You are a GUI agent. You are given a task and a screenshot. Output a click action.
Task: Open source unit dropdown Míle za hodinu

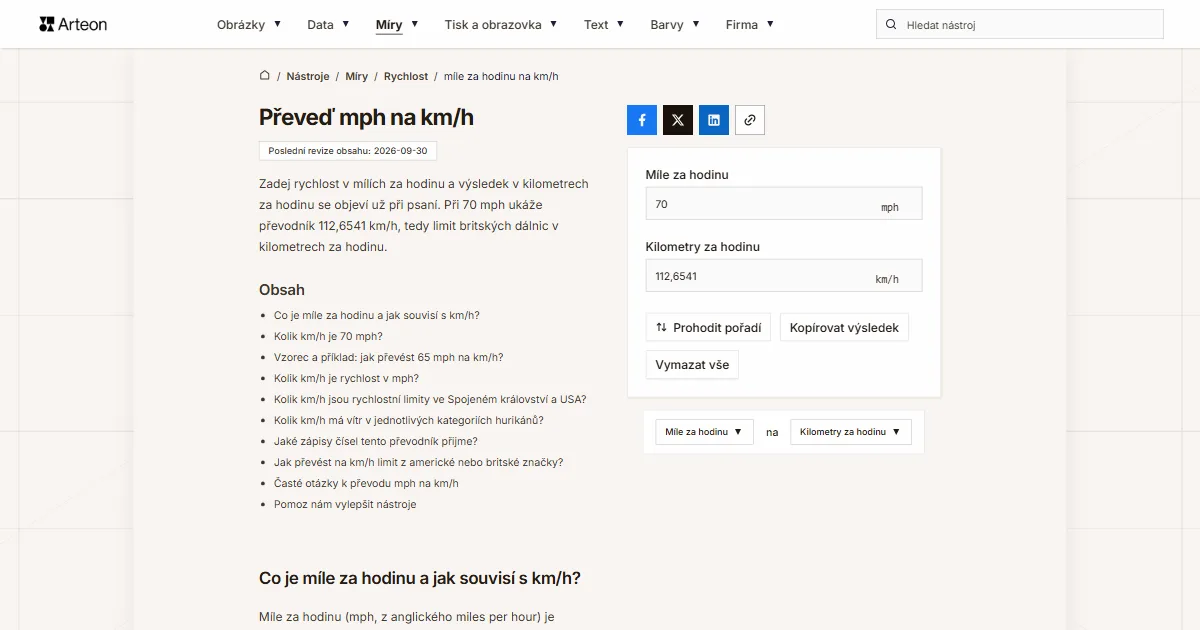(x=704, y=432)
